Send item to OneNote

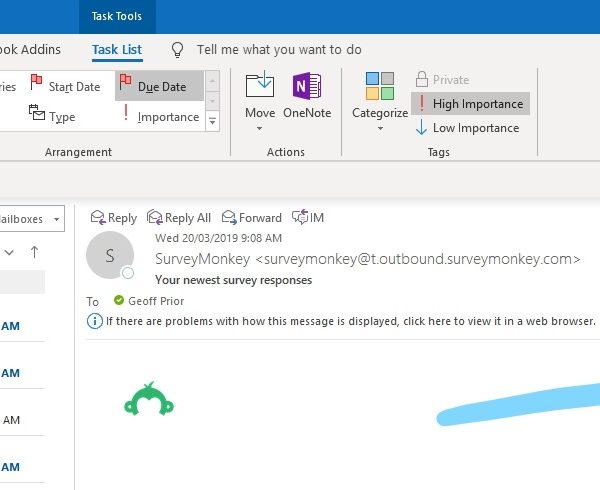307,96
